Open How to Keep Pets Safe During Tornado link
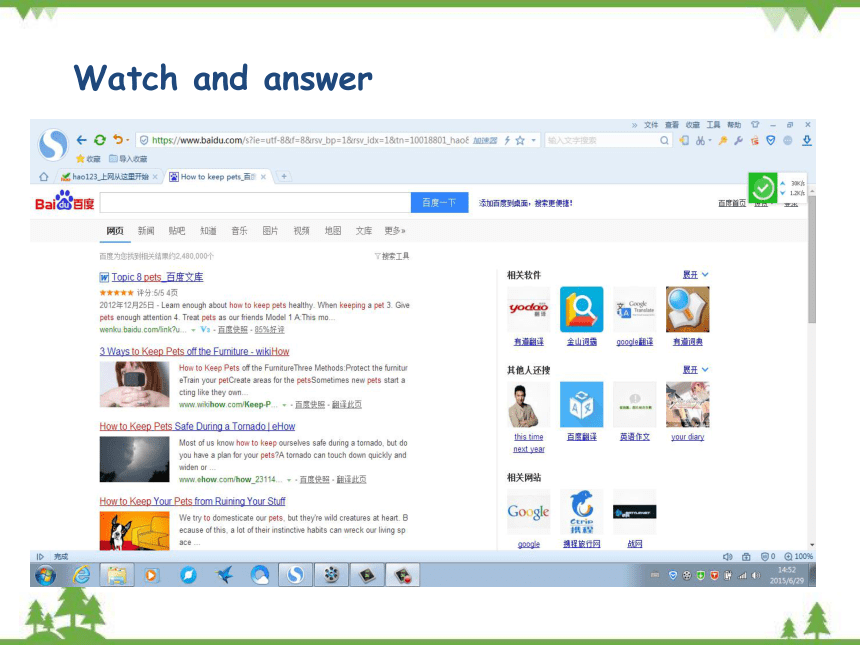This screenshot has height=645, width=860. pos(197,426)
